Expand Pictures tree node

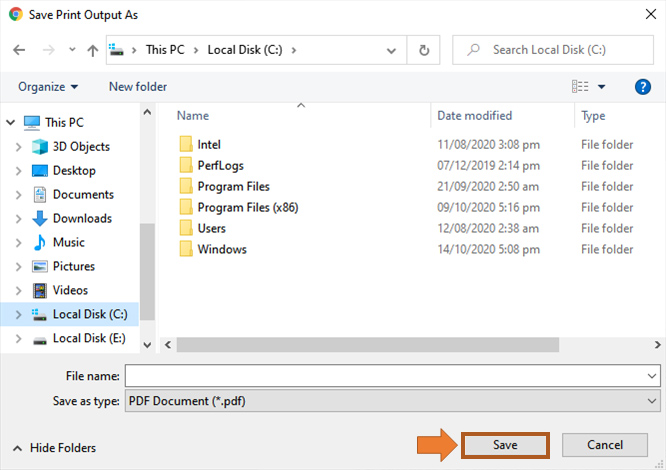point(18,267)
